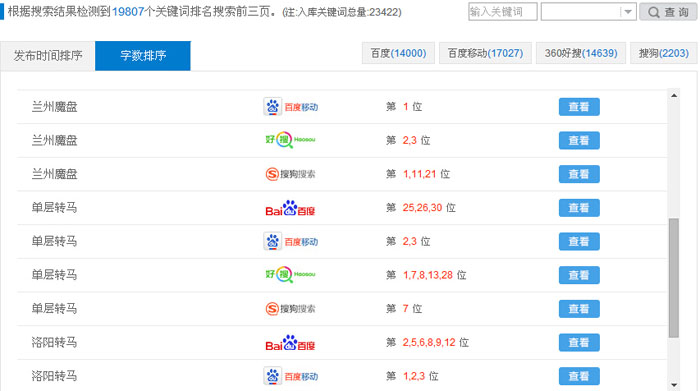View 单层转马 rank 1,7,8,13,28 result
700x391 pixels.
579,275
